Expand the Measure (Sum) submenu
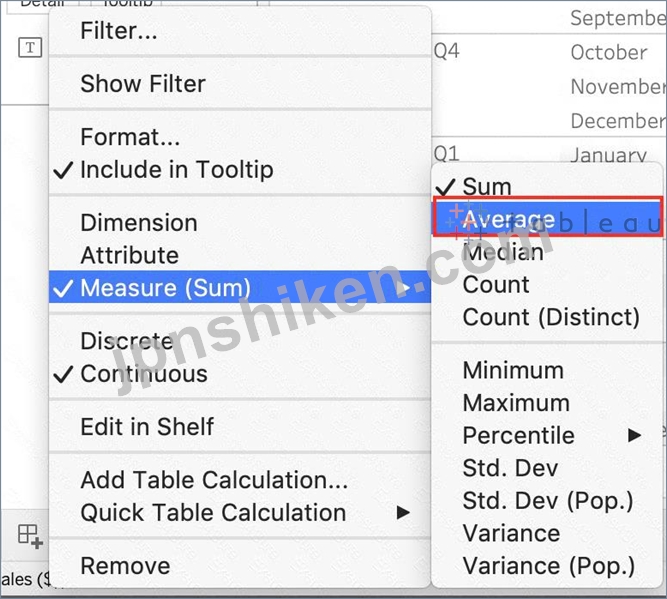The width and height of the screenshot is (667, 599). pyautogui.click(x=240, y=288)
